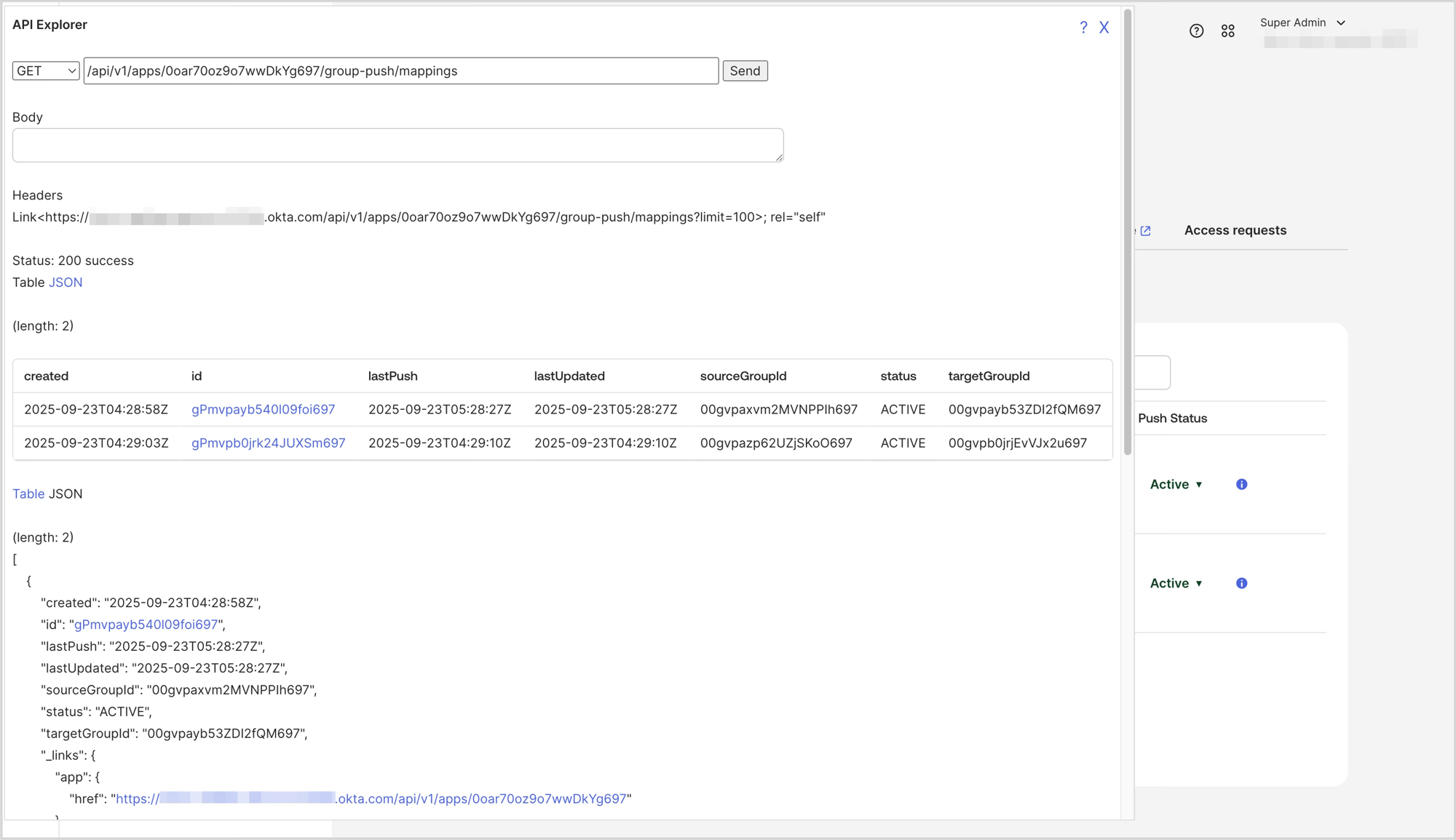Viewport: 1456px width, 840px height.
Task: Open the first Active push status dropdown
Action: point(1175,484)
